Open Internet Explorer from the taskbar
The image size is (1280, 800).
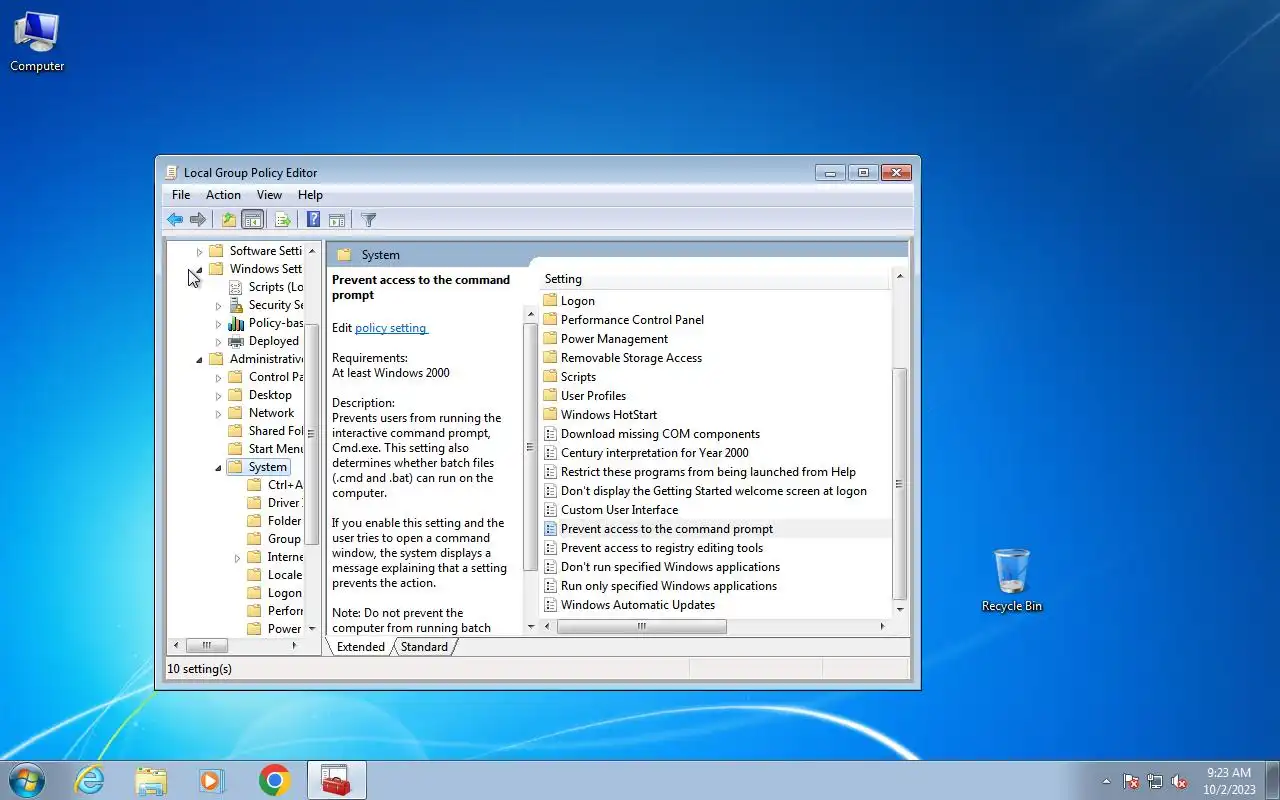90,780
